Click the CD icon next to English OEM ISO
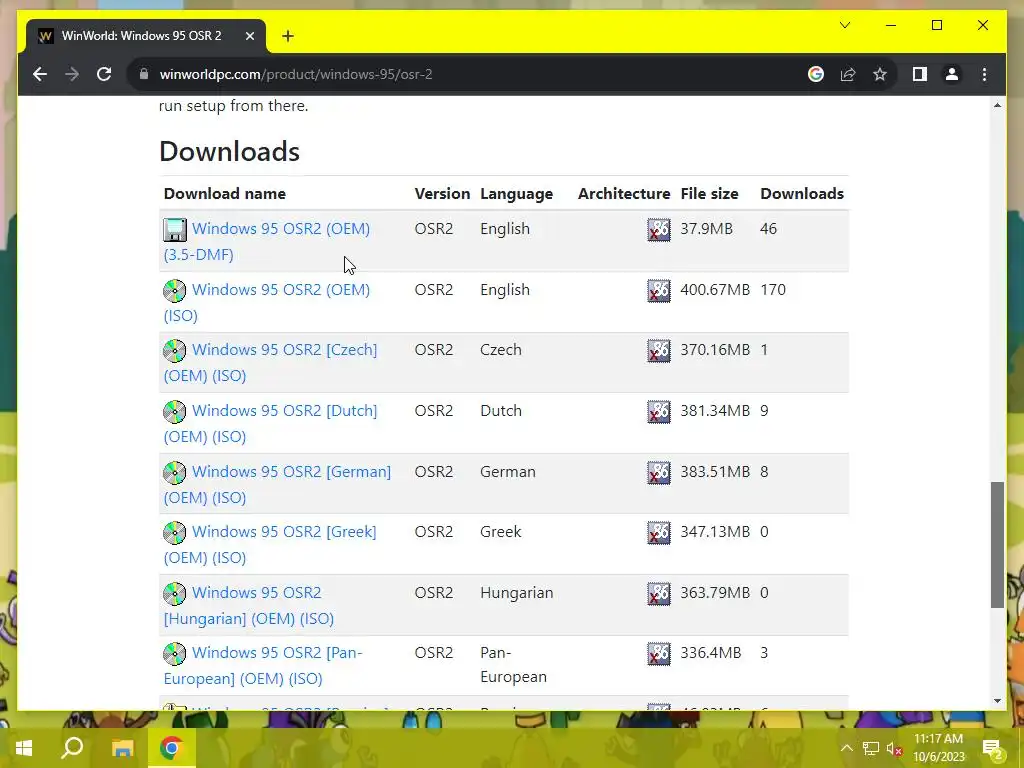Image resolution: width=1024 pixels, height=768 pixels. pos(174,291)
